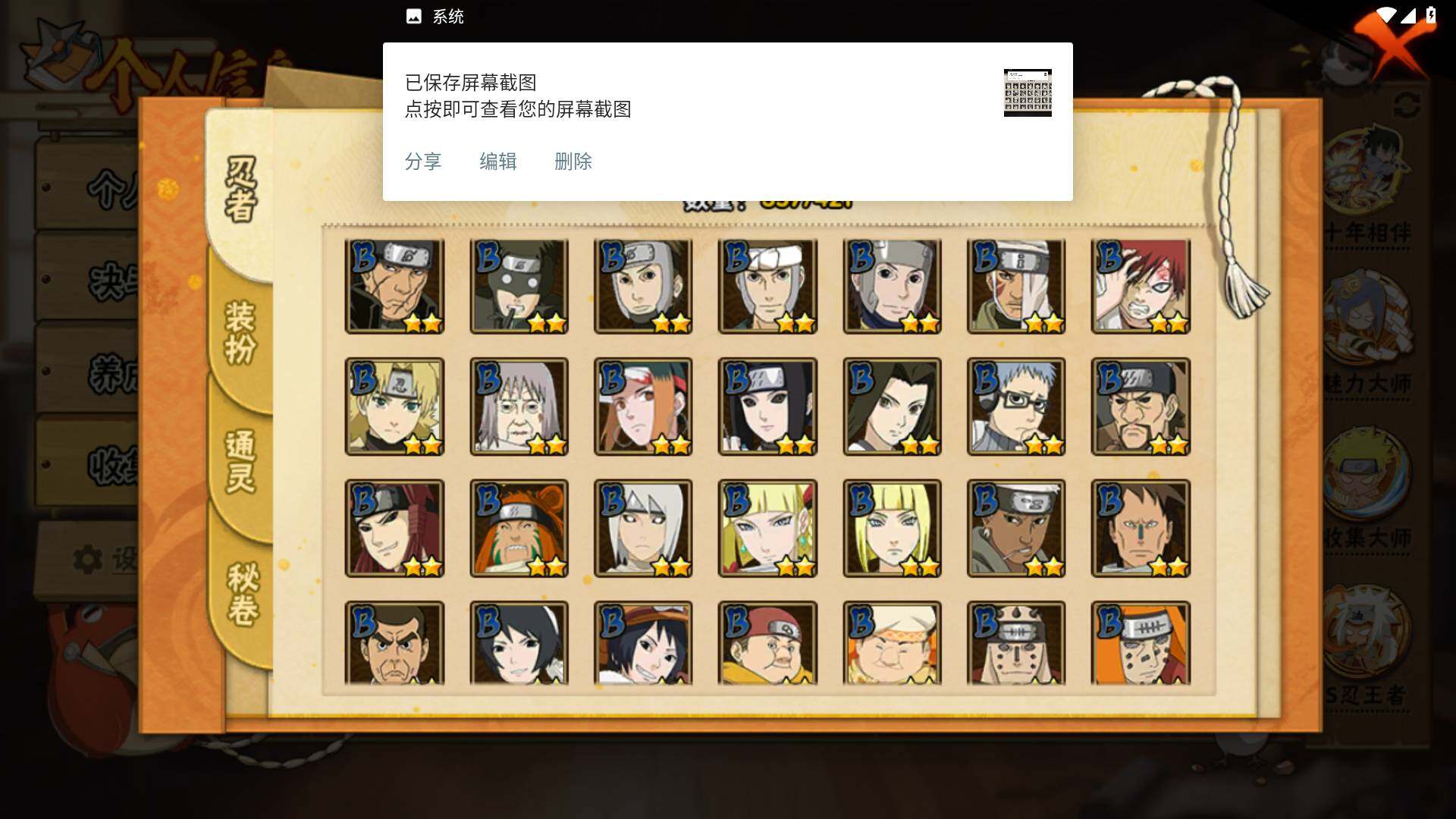Choose the white-haired ninja in third row
The height and width of the screenshot is (819, 1456).
tap(643, 529)
